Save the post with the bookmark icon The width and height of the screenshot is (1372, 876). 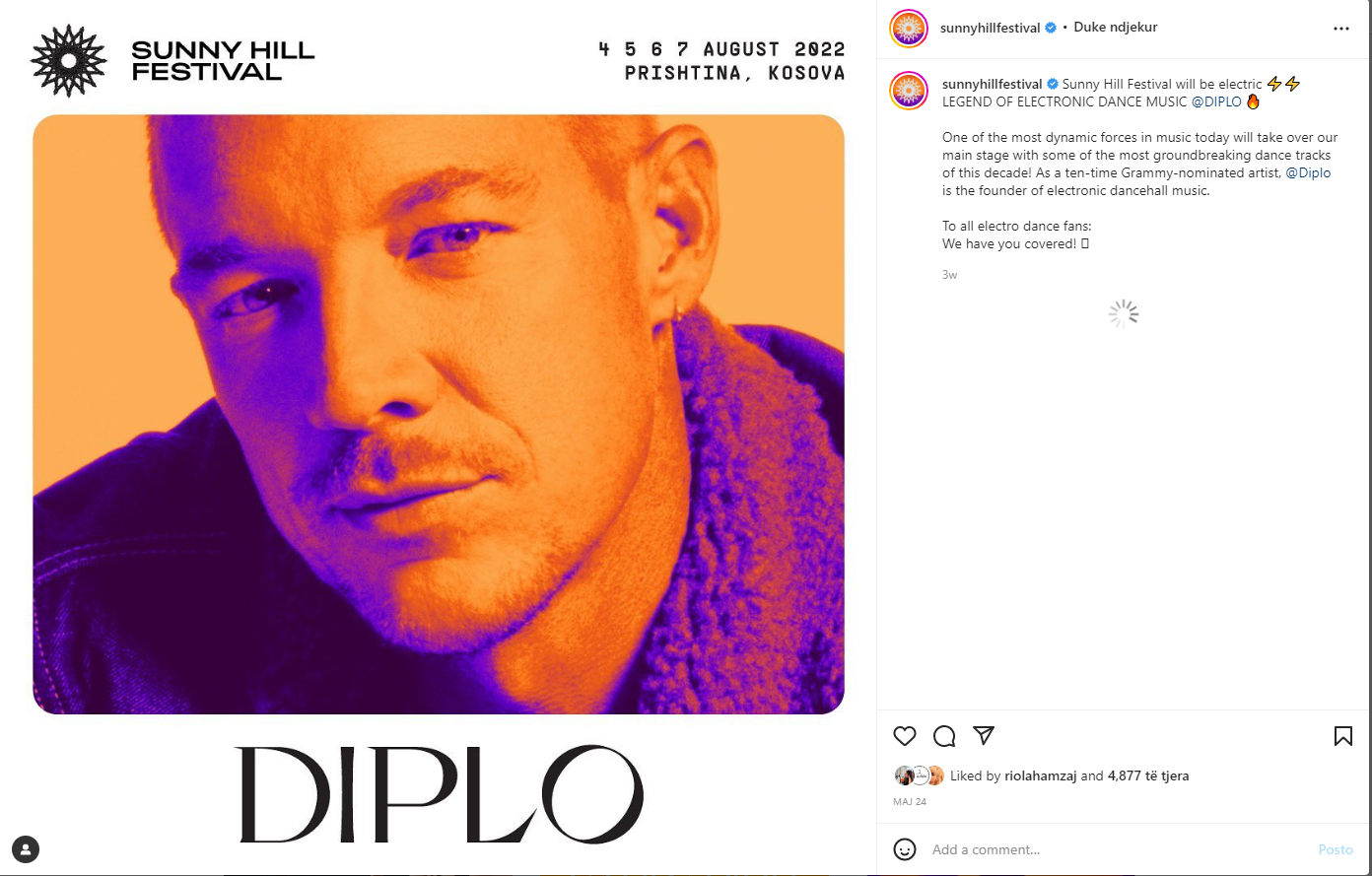[1342, 736]
